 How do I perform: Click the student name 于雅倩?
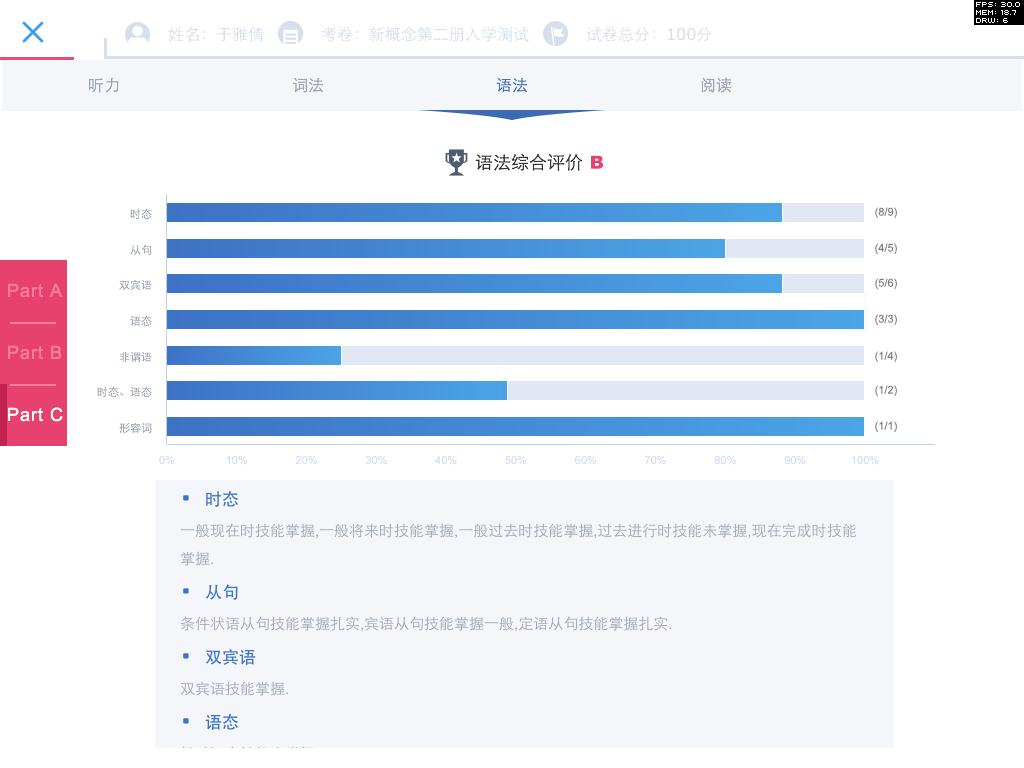pyautogui.click(x=240, y=33)
